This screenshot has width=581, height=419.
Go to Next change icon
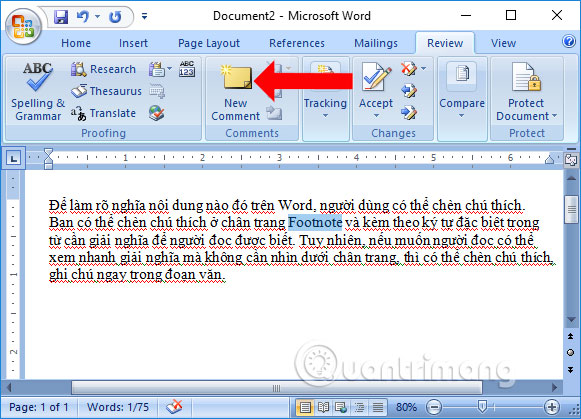click(409, 113)
